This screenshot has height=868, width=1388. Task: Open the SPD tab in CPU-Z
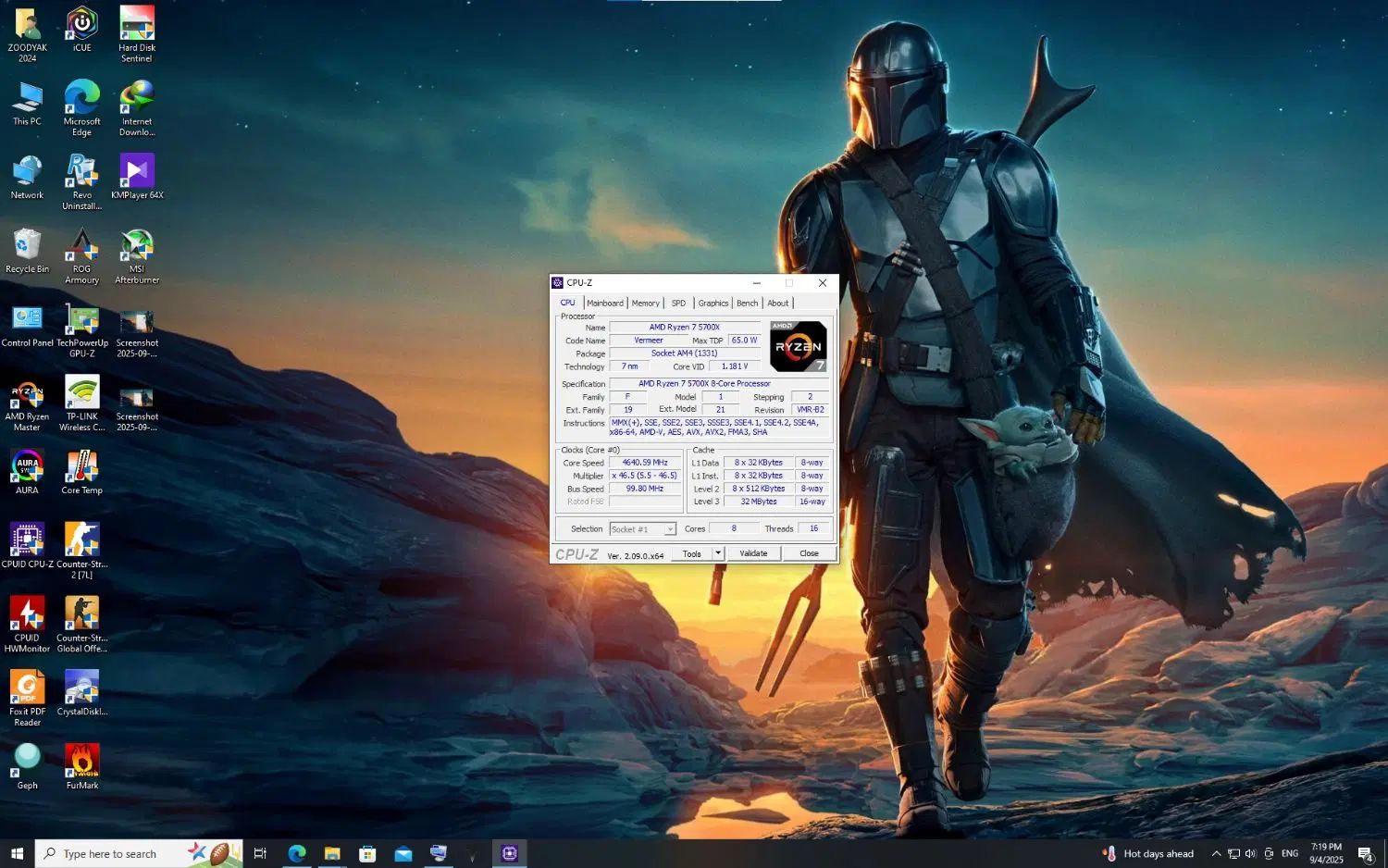[679, 304]
